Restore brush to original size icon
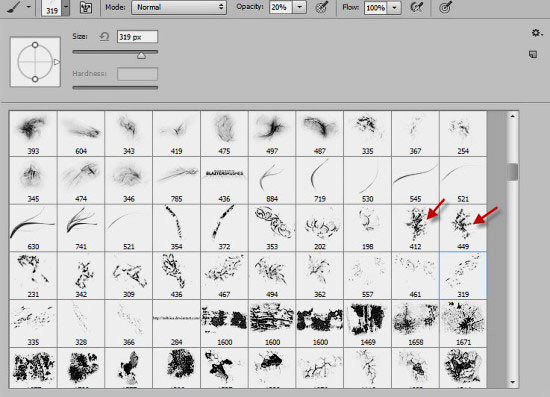 104,36
